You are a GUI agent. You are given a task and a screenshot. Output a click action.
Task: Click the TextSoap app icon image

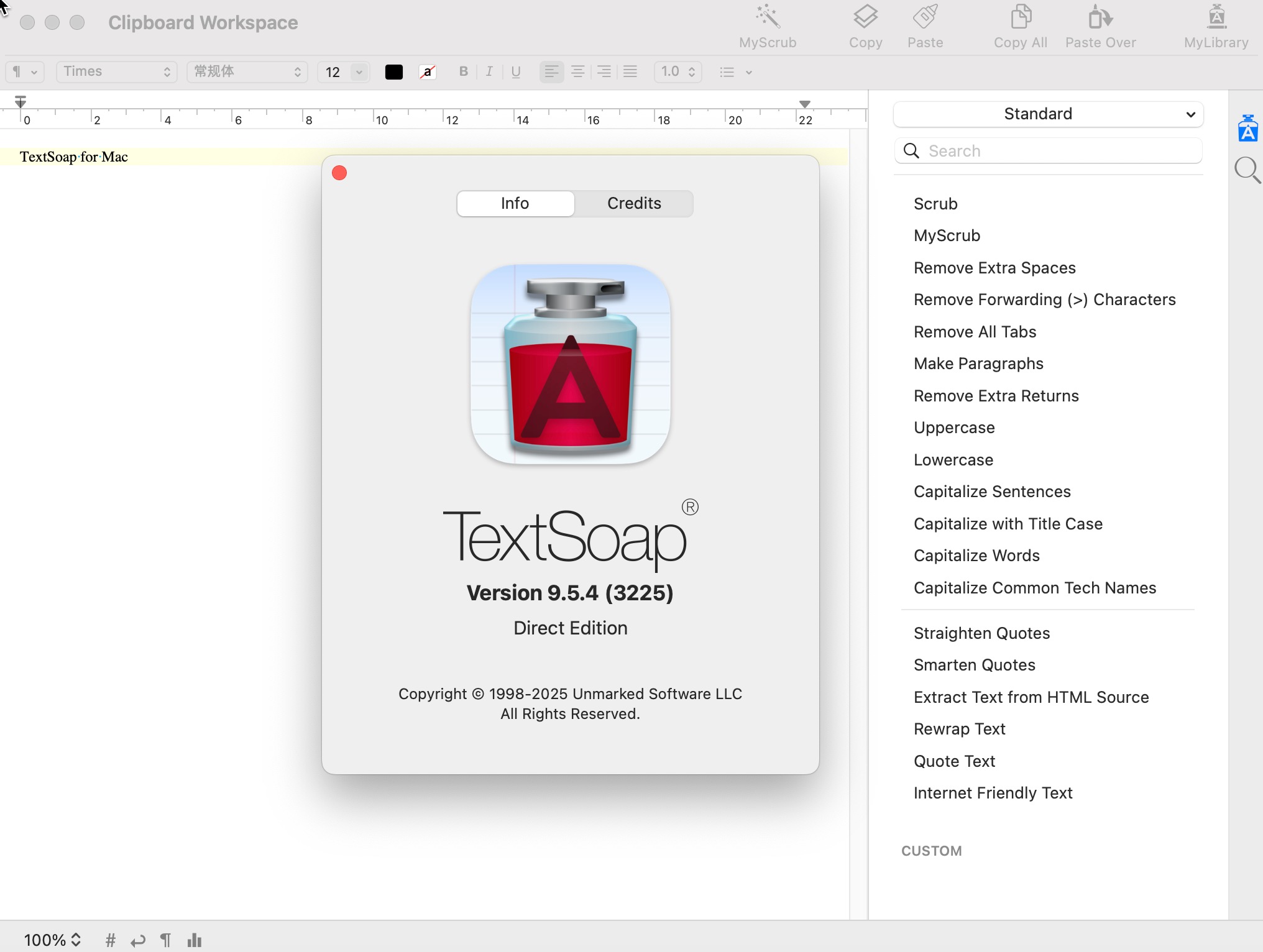coord(570,364)
